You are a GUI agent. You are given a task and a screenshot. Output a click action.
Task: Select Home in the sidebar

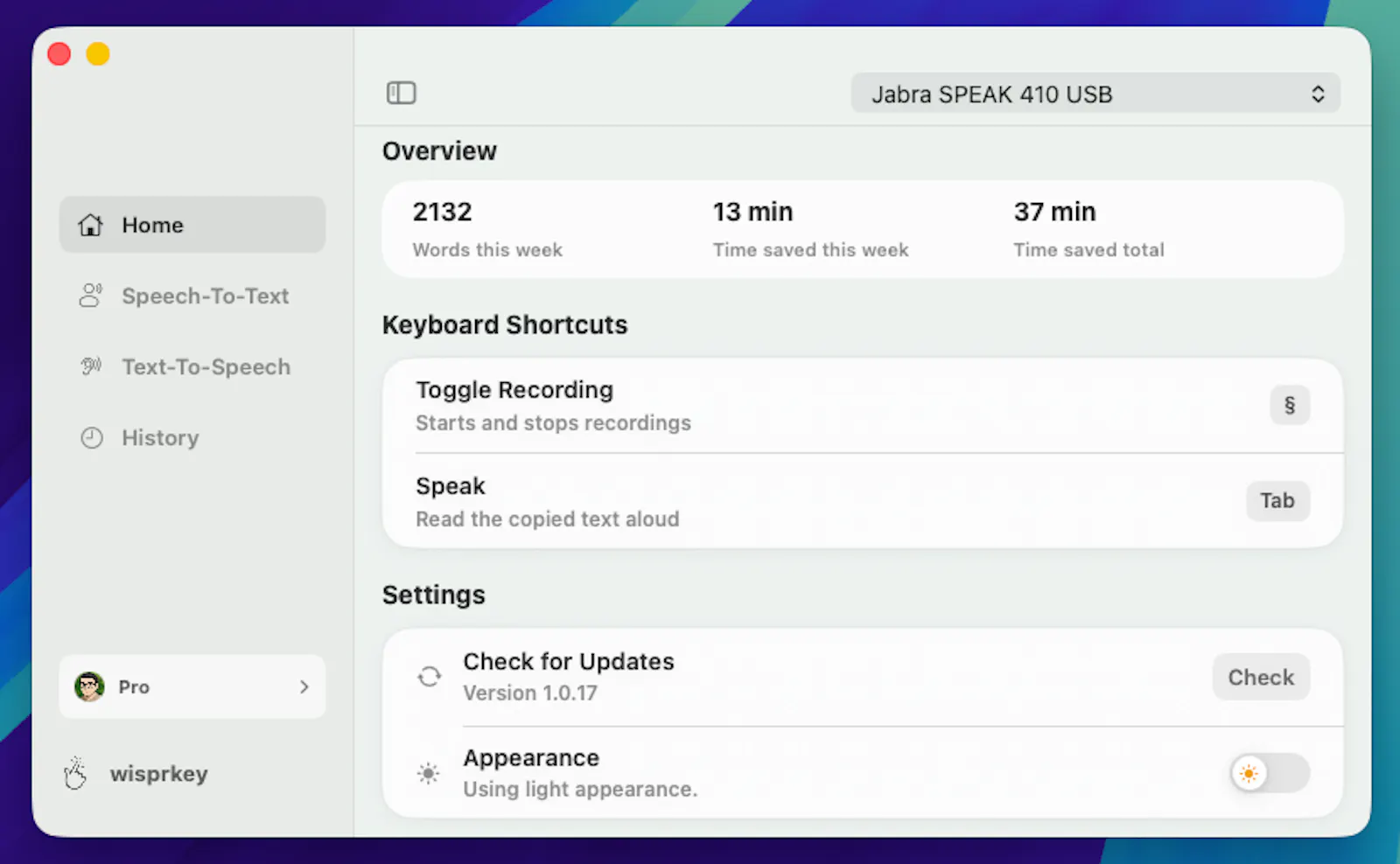tap(192, 225)
